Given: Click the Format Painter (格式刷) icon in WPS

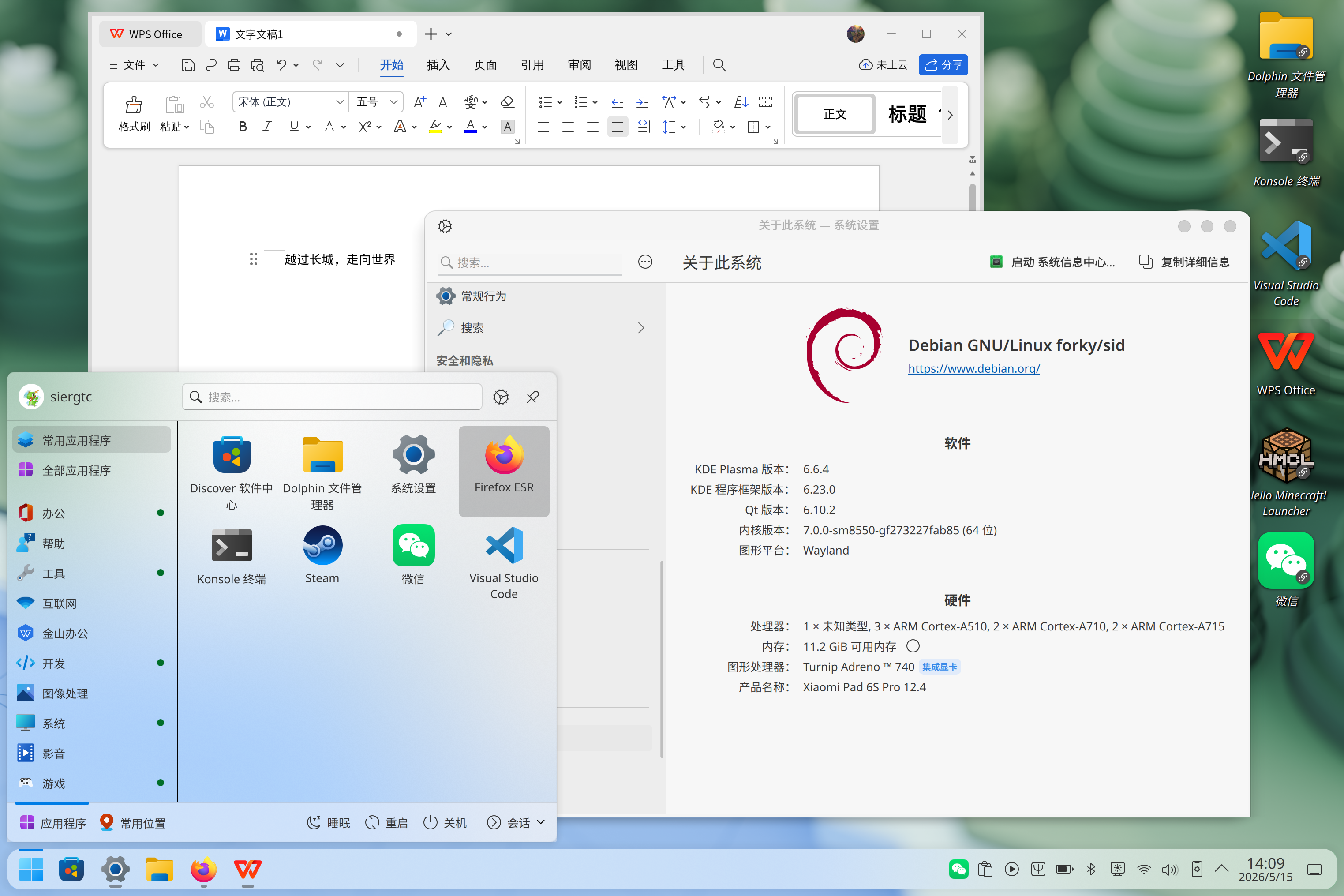Looking at the screenshot, I should click(134, 105).
